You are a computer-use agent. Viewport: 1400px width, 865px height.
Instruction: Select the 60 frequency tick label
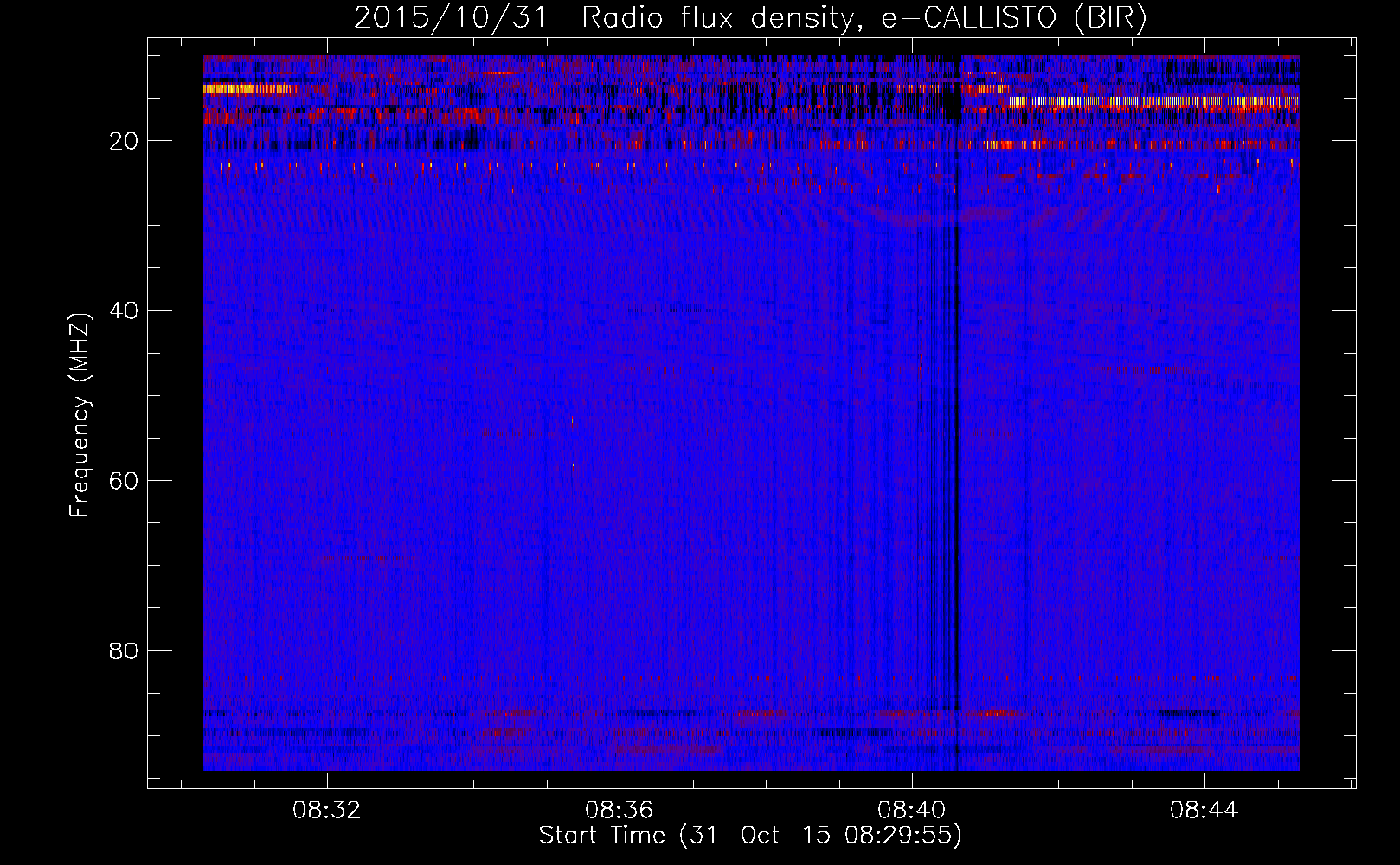coord(125,481)
